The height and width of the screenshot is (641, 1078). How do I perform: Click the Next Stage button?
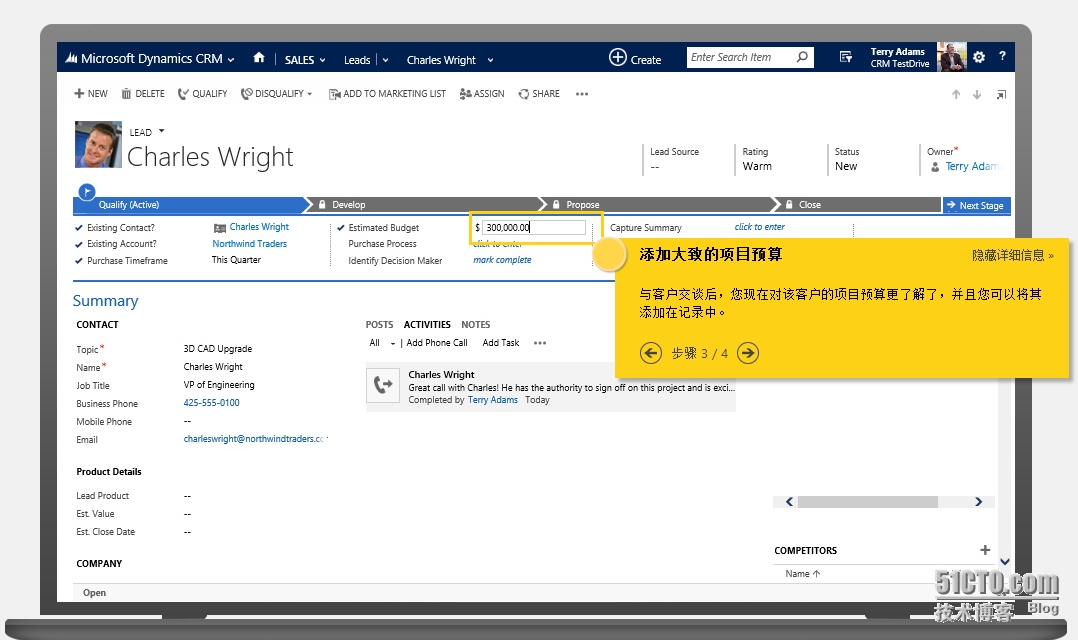(x=976, y=205)
